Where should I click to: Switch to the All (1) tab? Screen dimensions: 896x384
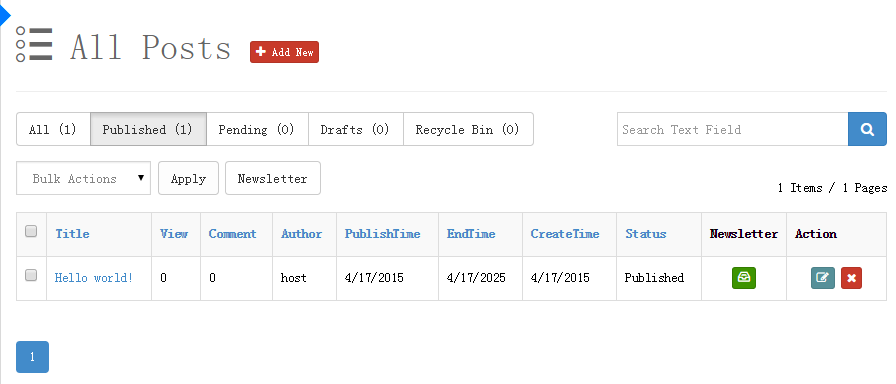[x=53, y=129]
